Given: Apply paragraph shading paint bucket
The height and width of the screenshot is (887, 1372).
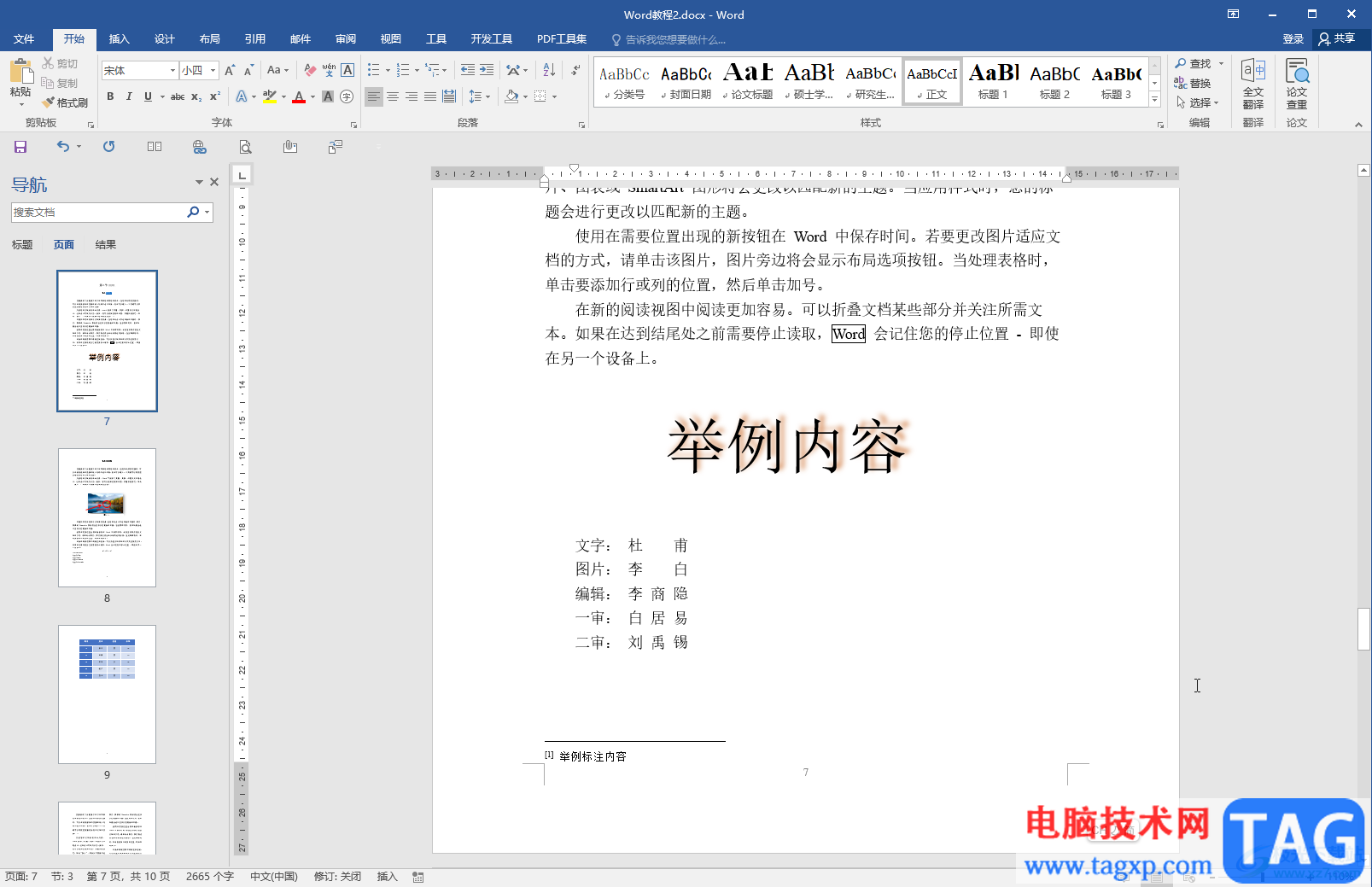Looking at the screenshot, I should [x=511, y=96].
